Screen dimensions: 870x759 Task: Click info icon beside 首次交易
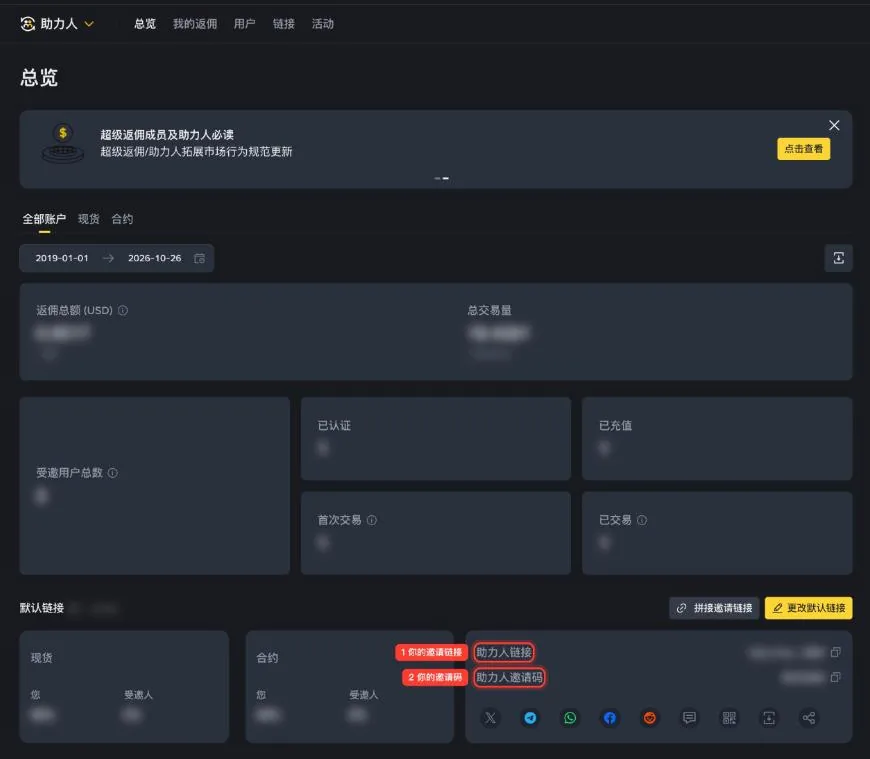click(x=372, y=520)
